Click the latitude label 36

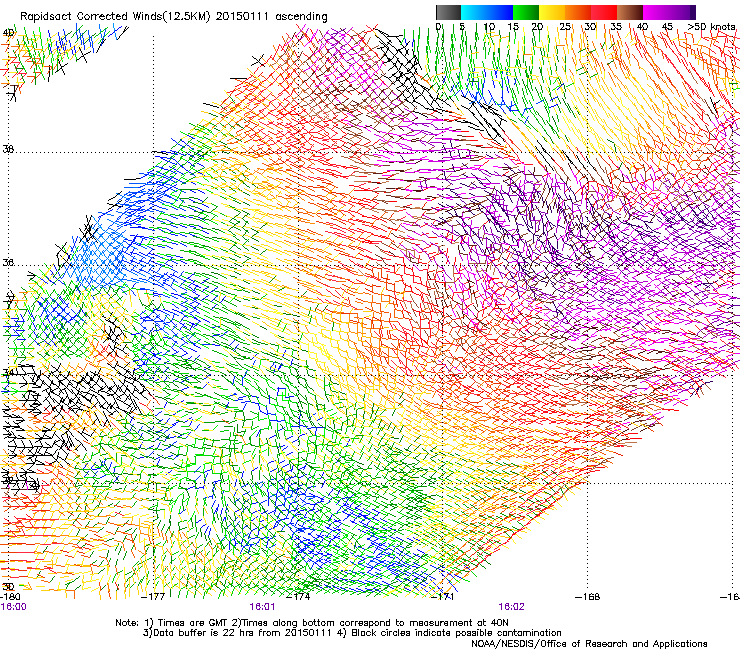(8, 262)
